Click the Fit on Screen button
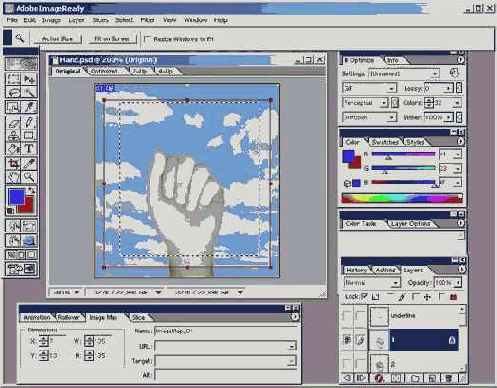 (112, 39)
